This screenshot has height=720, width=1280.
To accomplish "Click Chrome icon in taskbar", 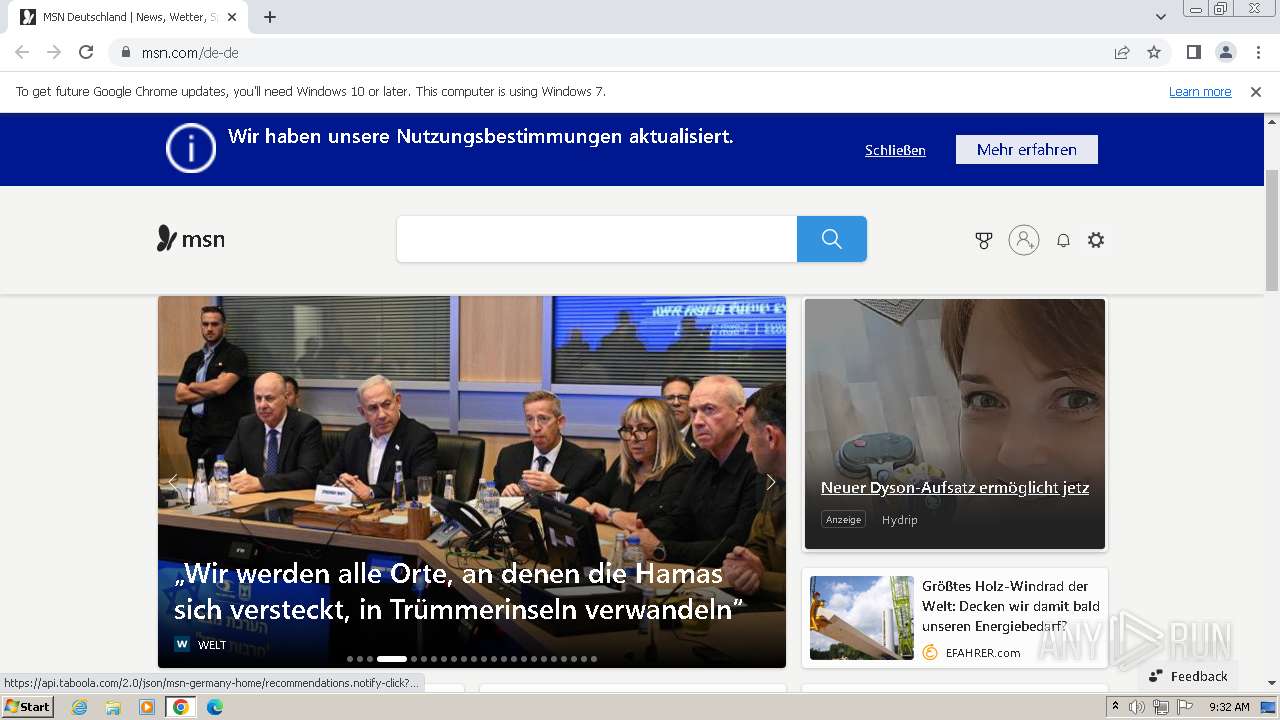I will point(181,707).
